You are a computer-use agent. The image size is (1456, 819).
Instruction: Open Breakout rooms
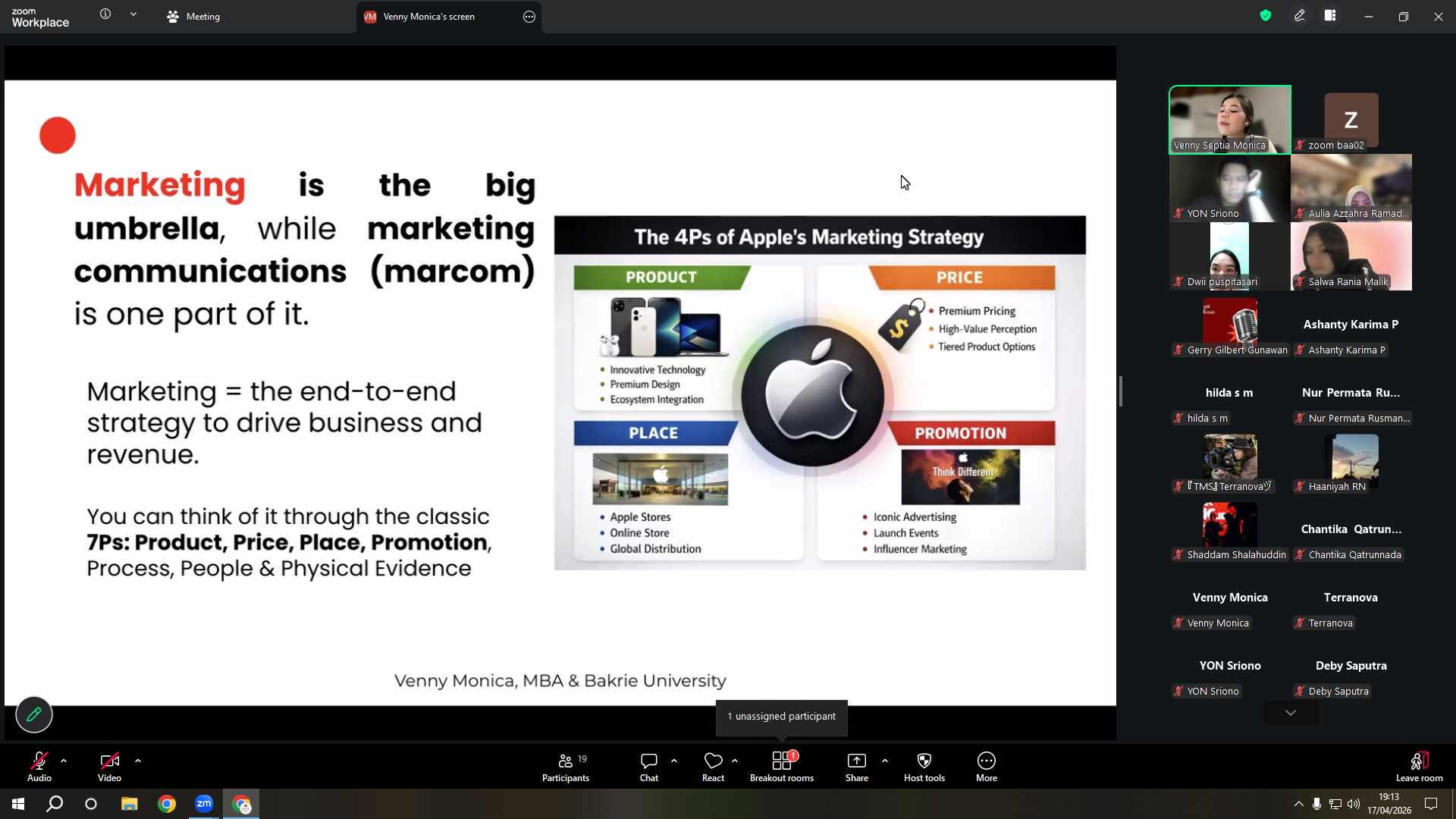(782, 767)
